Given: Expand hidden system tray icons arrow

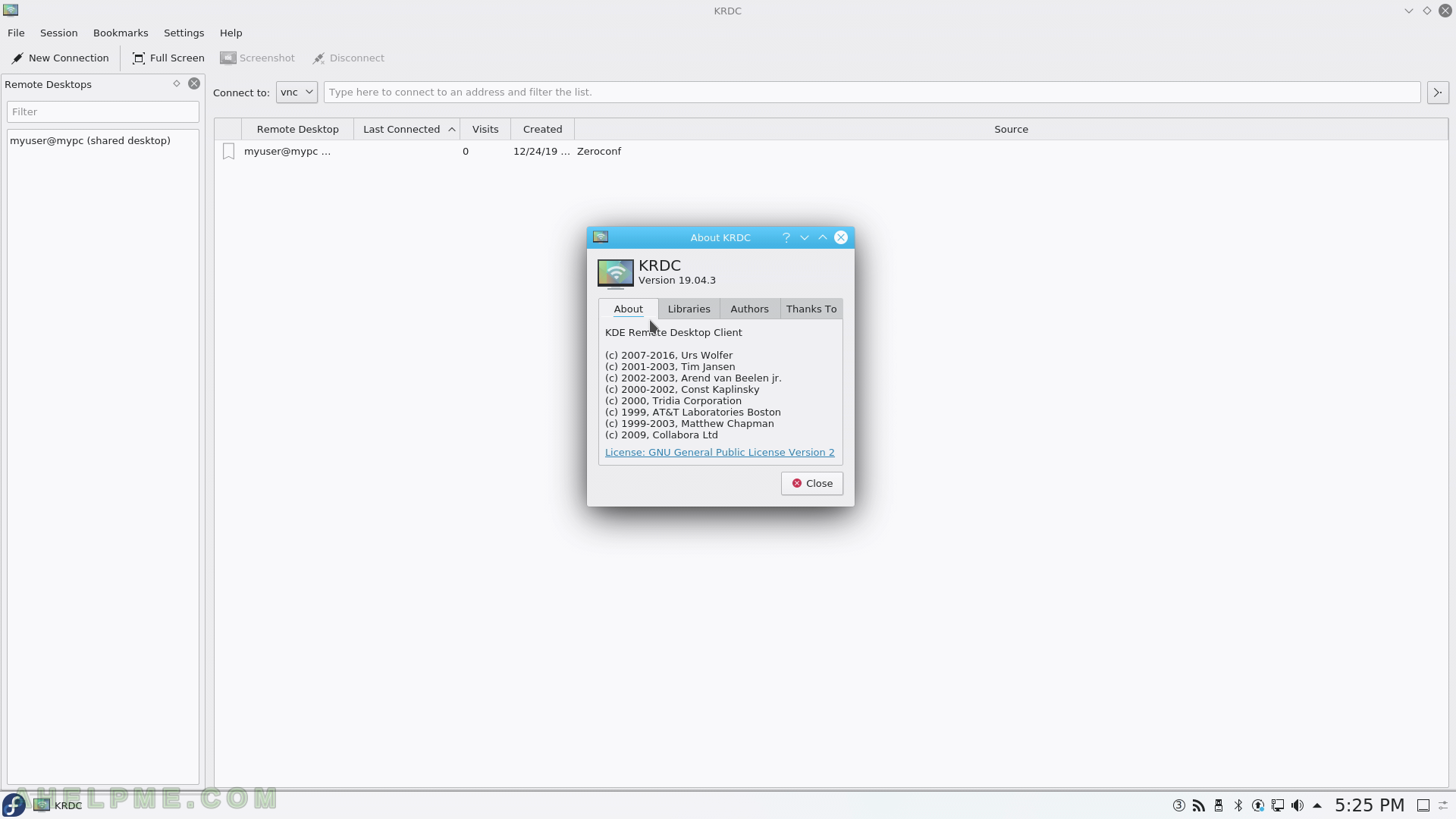Looking at the screenshot, I should pos(1317,805).
